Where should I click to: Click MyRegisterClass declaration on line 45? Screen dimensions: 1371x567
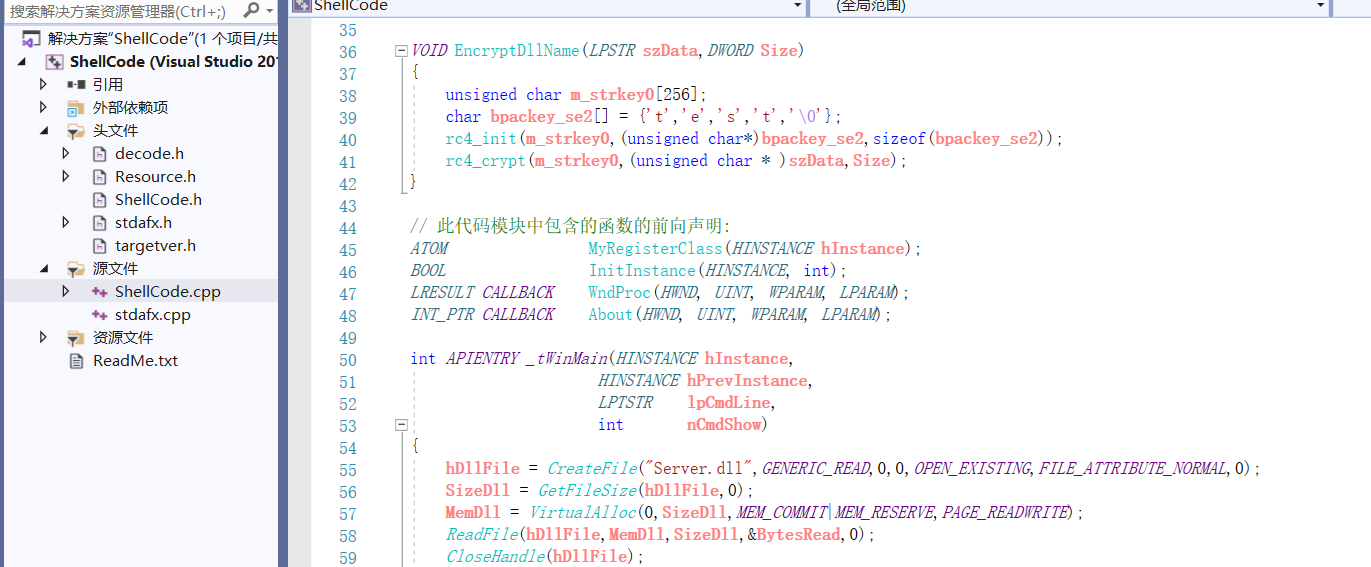654,249
